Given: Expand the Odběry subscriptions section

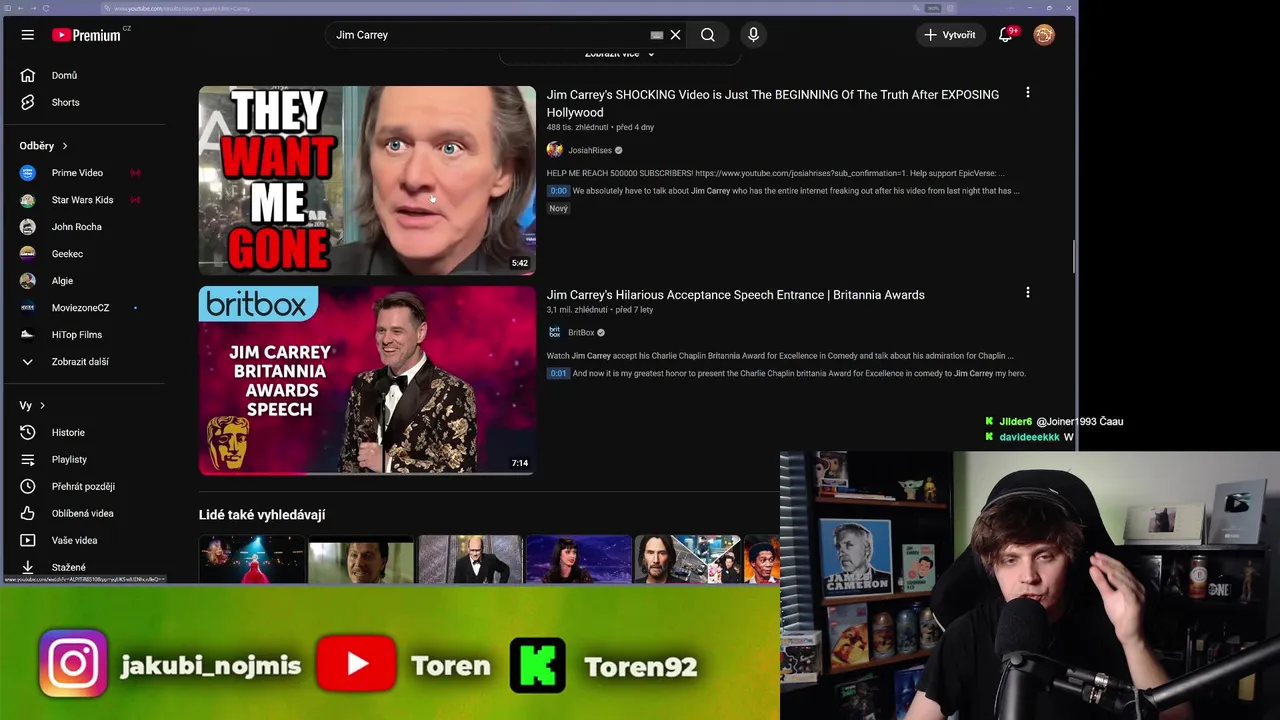Looking at the screenshot, I should click(44, 146).
